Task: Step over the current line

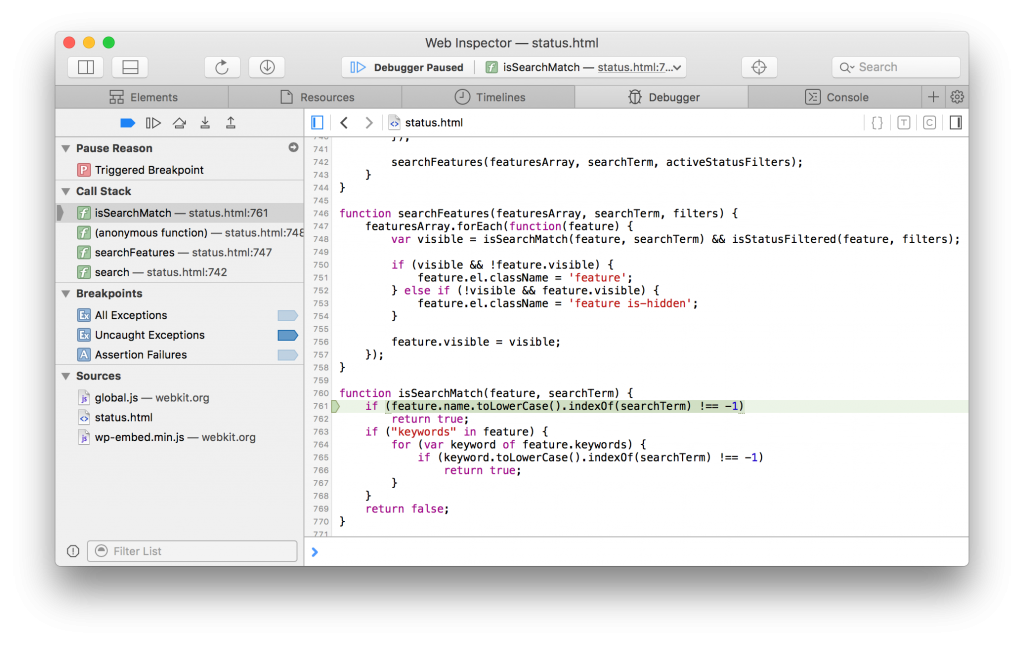Action: (180, 123)
